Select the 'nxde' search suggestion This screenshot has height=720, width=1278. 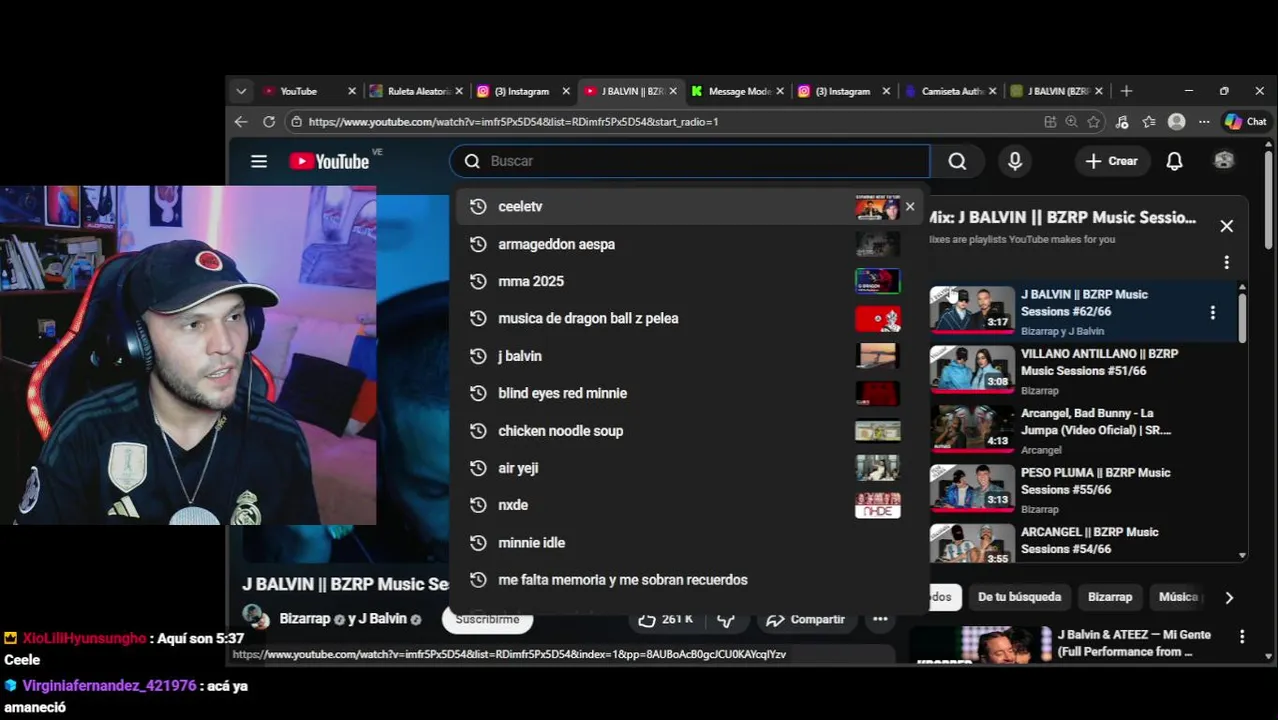tap(690, 505)
